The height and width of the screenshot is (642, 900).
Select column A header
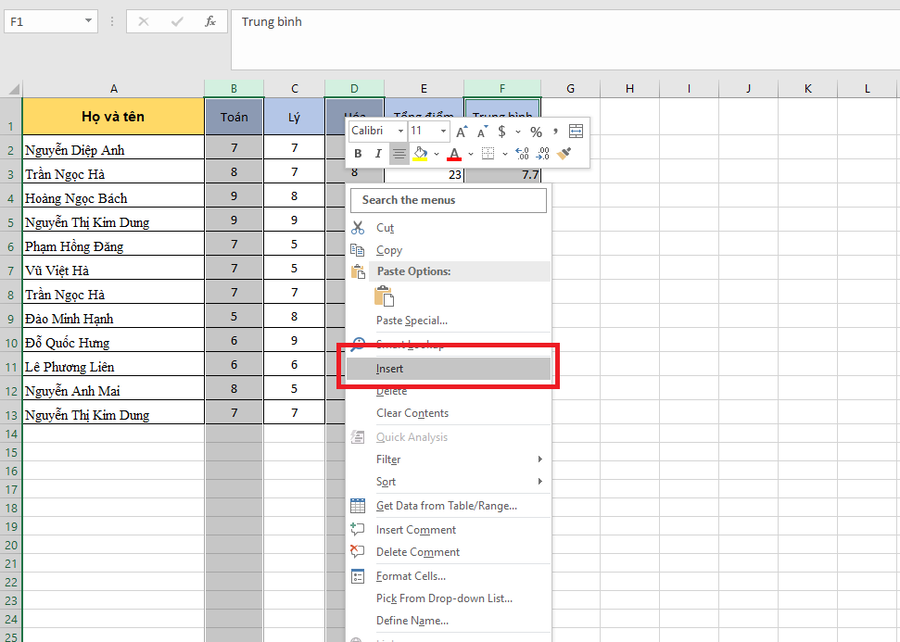pyautogui.click(x=114, y=88)
